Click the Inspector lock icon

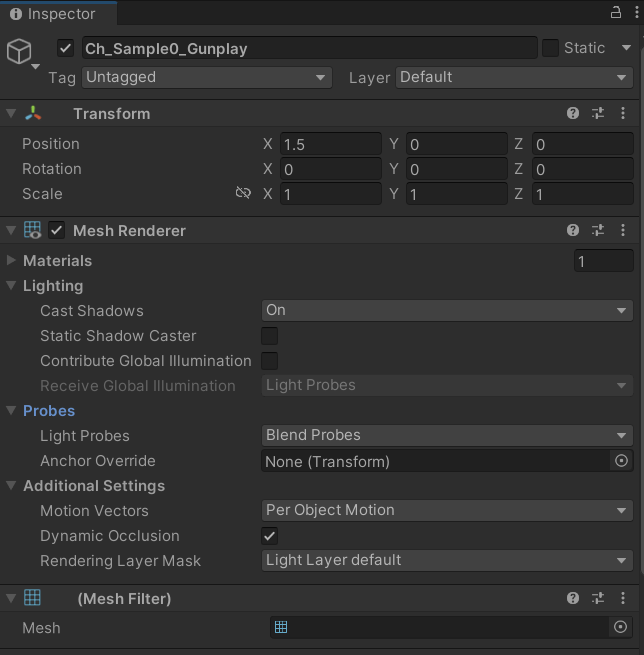[616, 13]
